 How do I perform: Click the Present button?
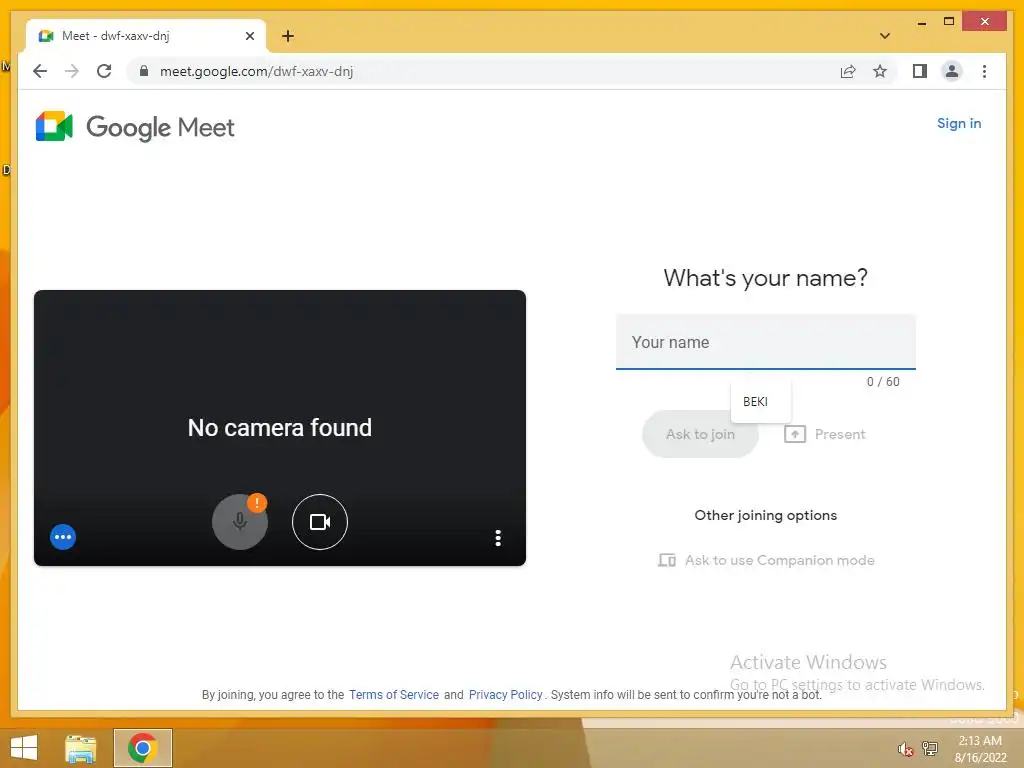click(825, 434)
